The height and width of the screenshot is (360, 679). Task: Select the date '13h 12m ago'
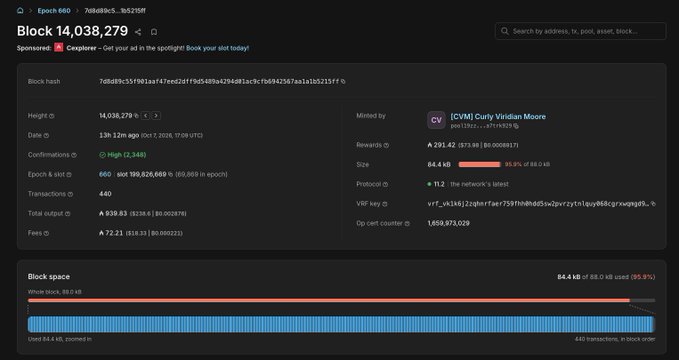click(x=119, y=135)
